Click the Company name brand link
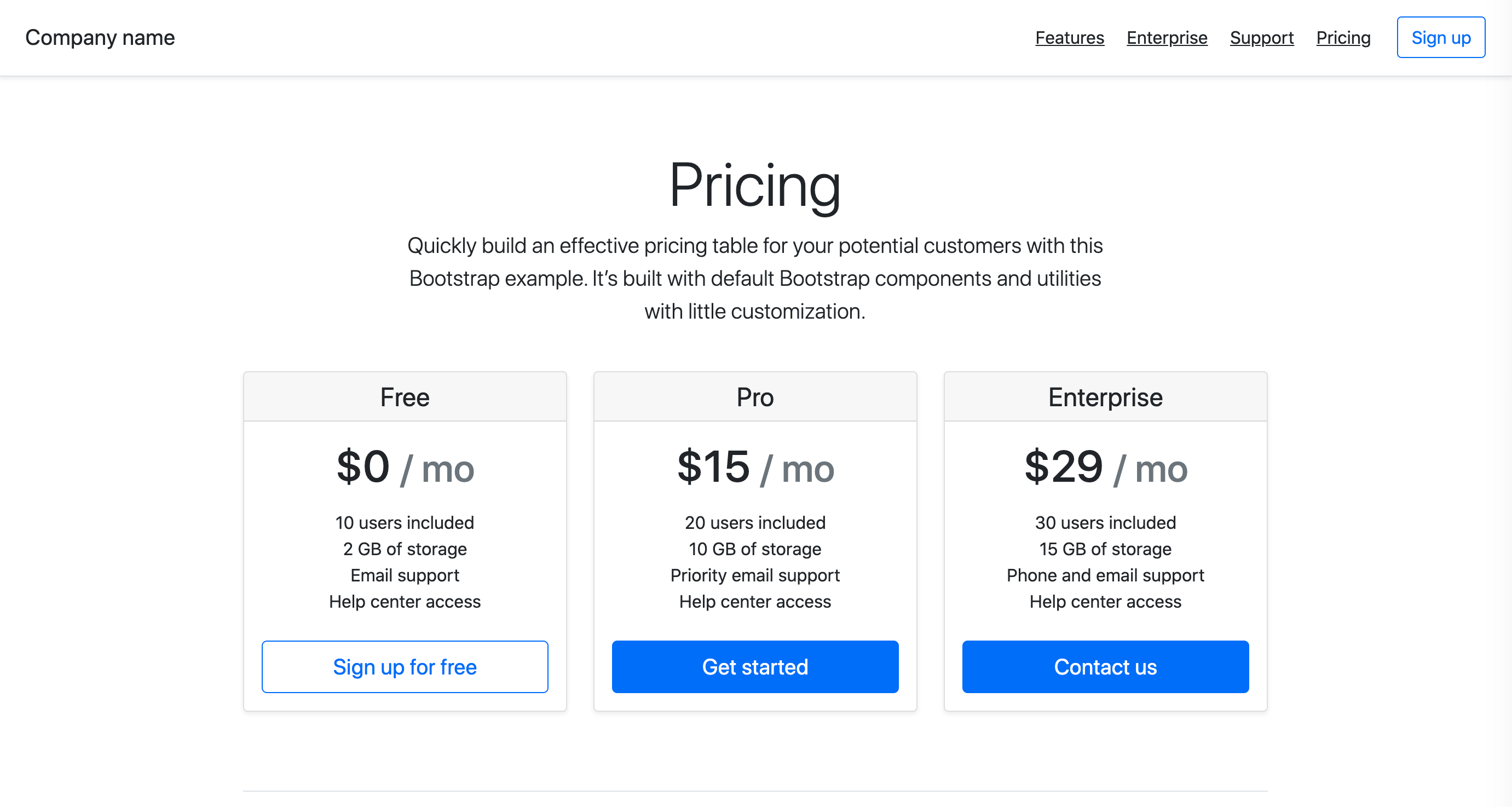The height and width of the screenshot is (807, 1512). (100, 37)
